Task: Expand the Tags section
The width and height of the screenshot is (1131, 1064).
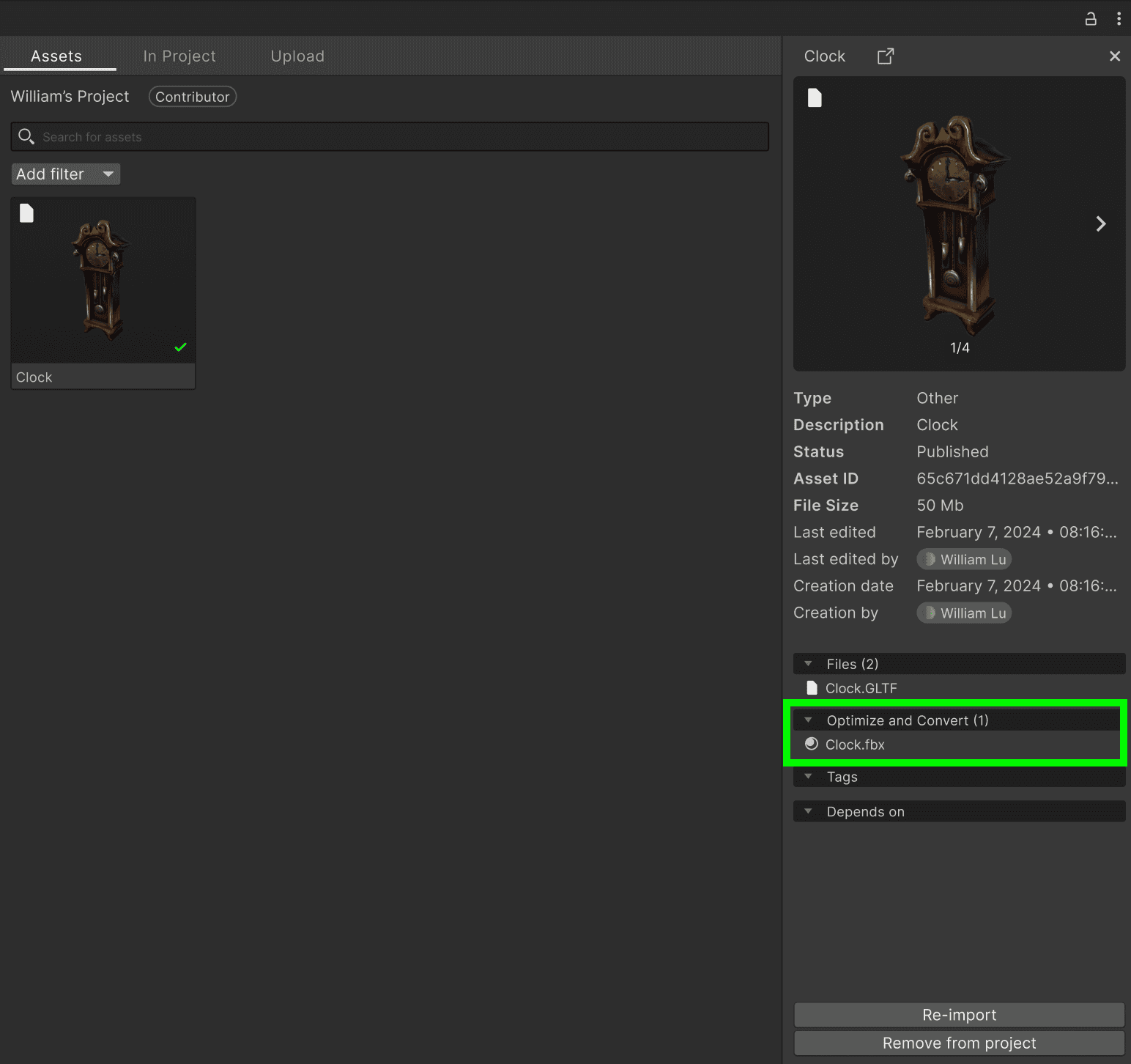Action: (808, 777)
